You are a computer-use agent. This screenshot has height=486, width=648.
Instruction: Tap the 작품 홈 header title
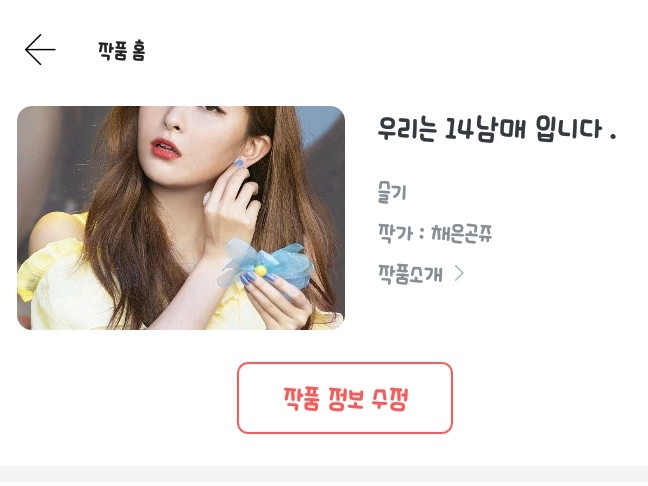[122, 51]
